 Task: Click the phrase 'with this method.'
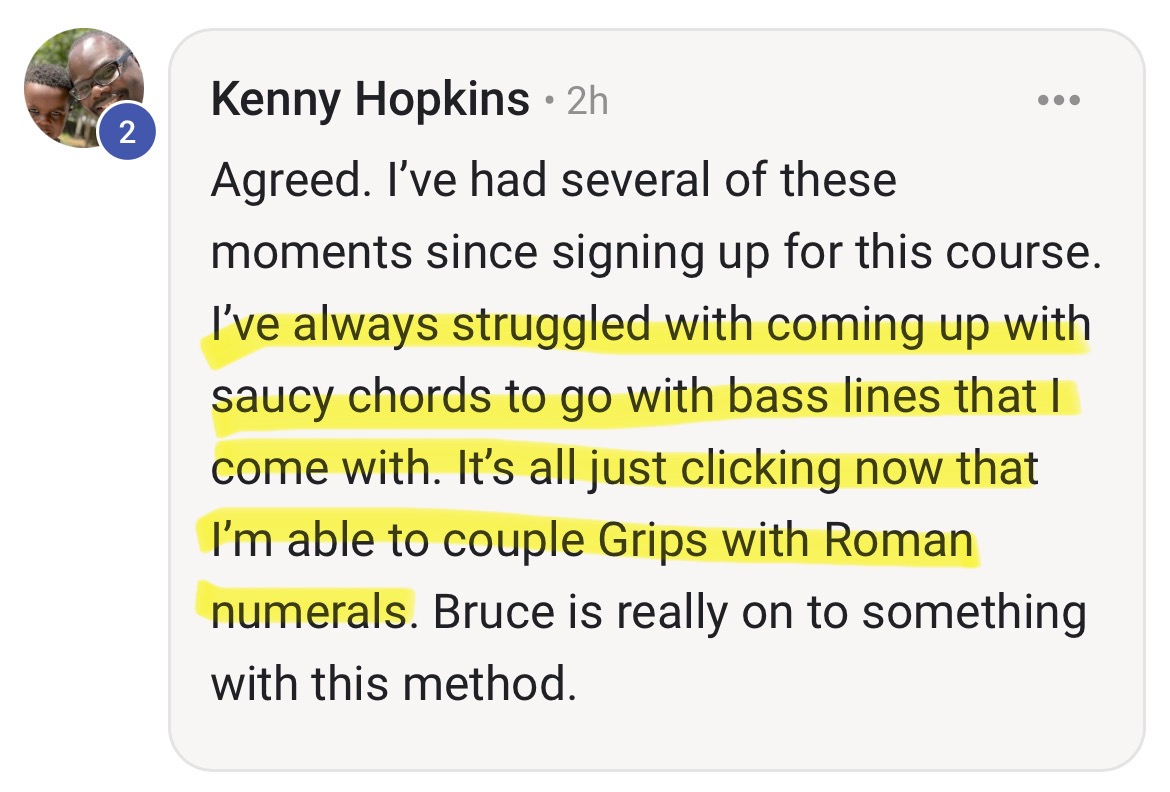(x=394, y=684)
